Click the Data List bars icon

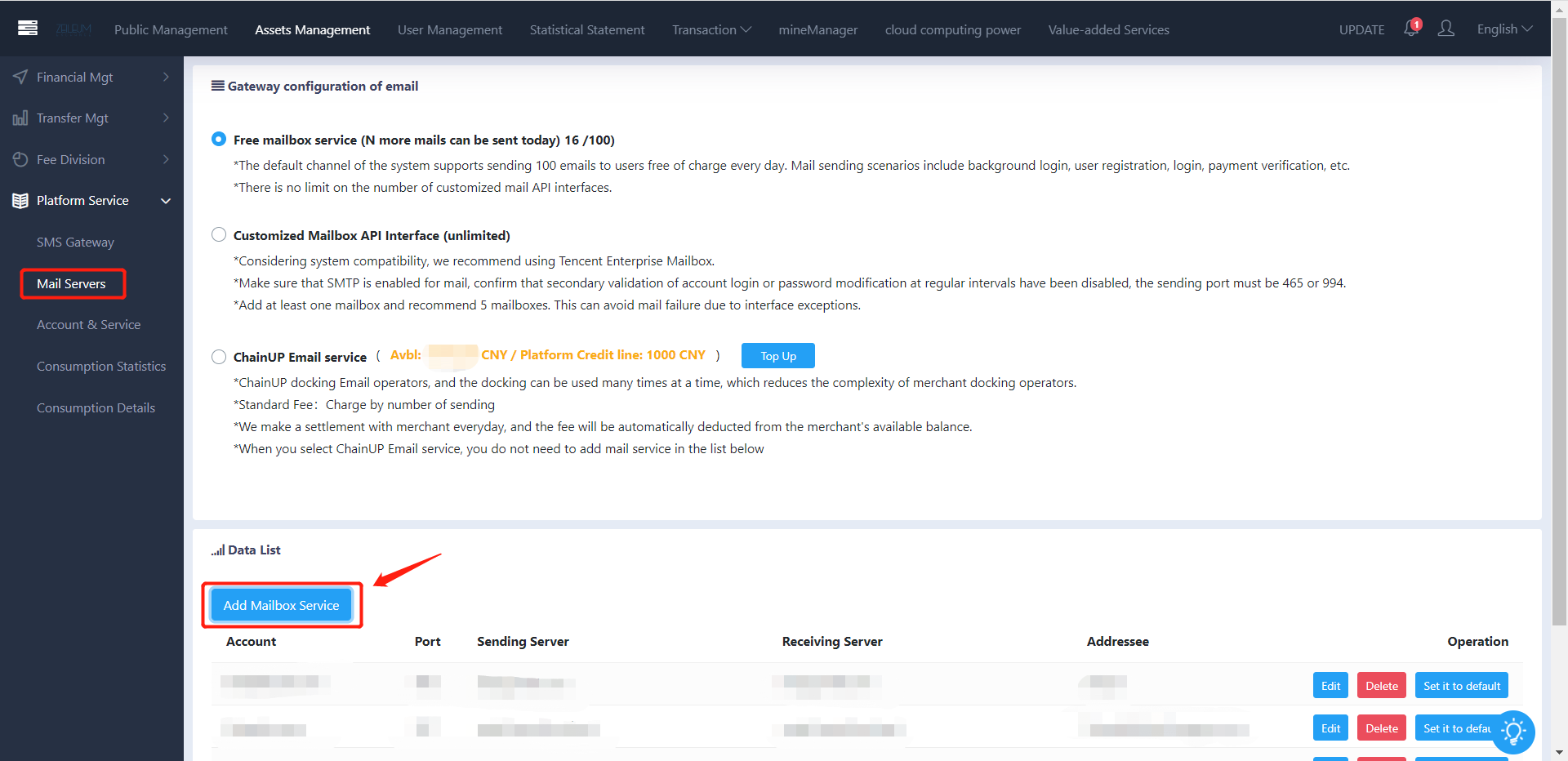(x=218, y=550)
